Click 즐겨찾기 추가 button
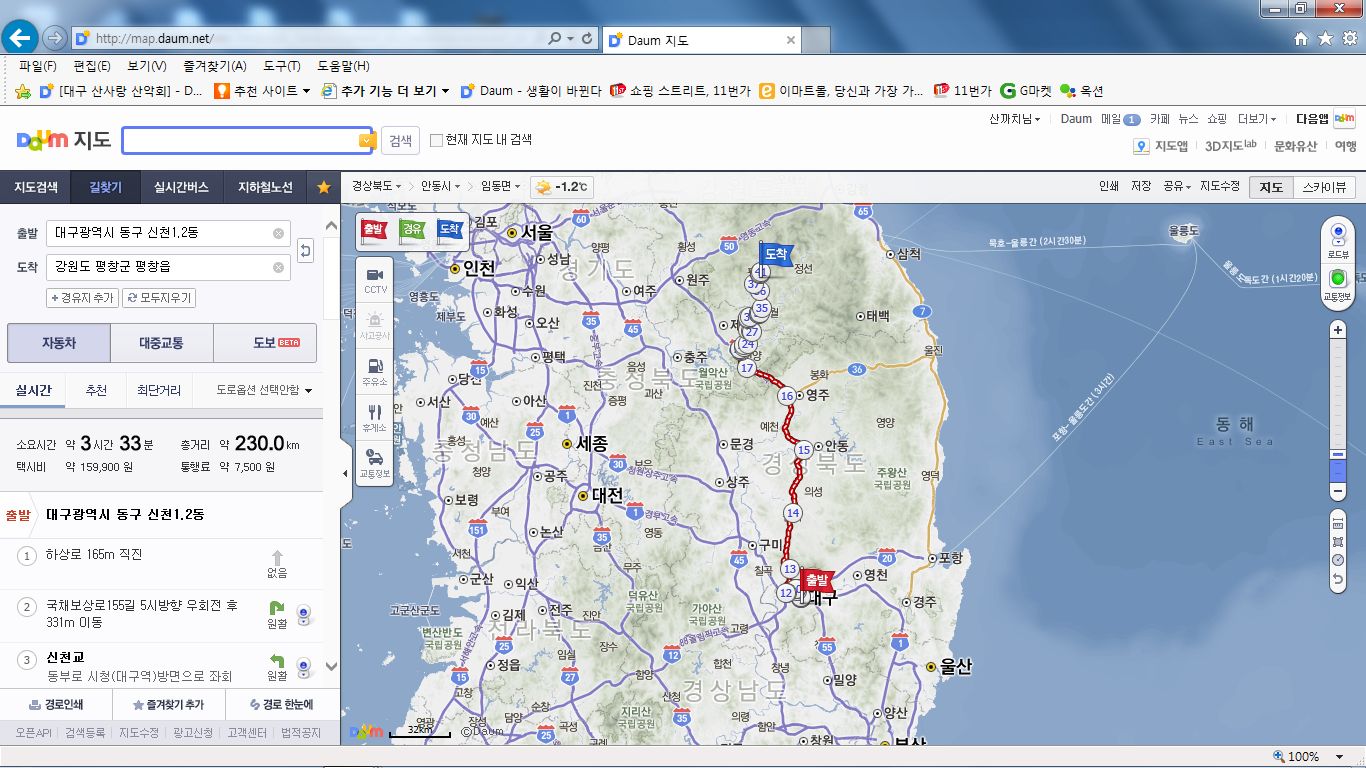The image size is (1366, 768). [168, 704]
